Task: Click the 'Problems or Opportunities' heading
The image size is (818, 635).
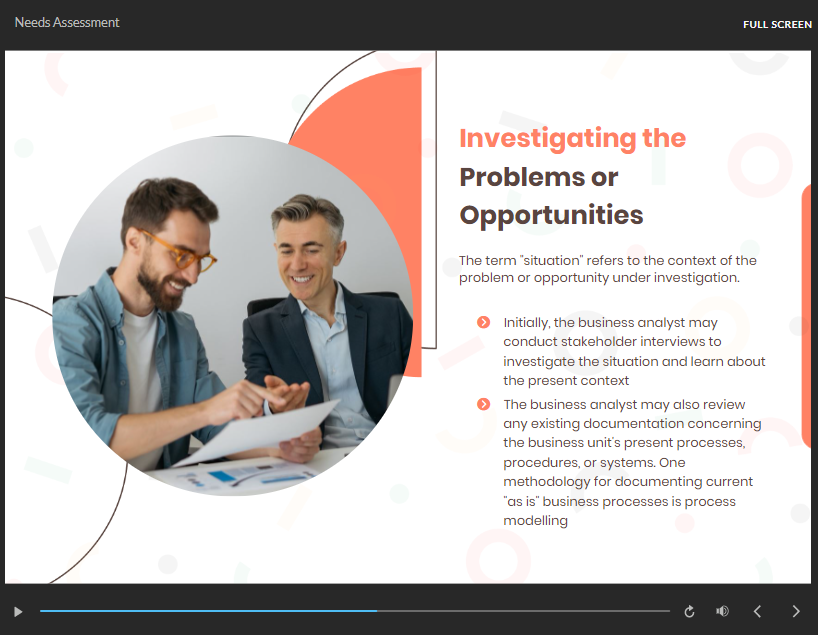Action: pos(550,196)
